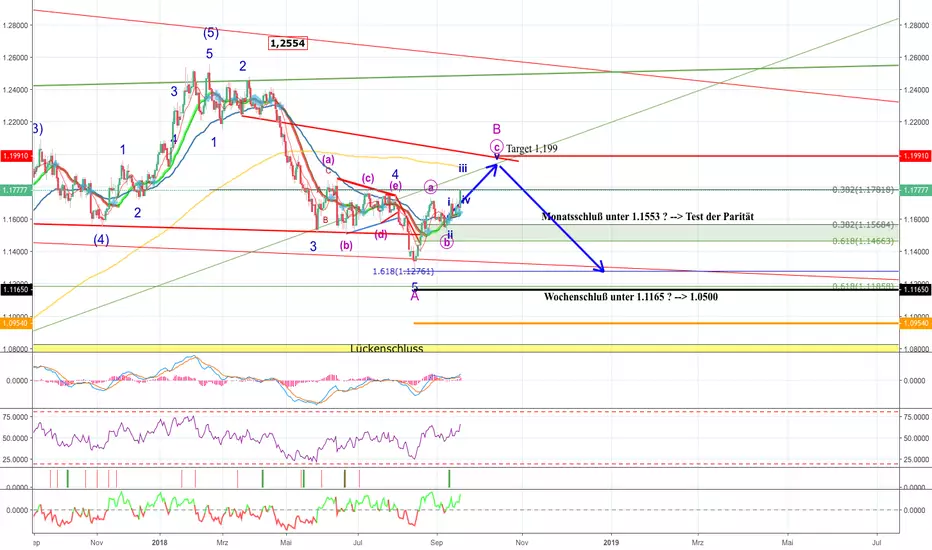The image size is (932, 550).
Task: Select the 'Wochenschluß unter 1.1165' annotation
Action: [631, 296]
